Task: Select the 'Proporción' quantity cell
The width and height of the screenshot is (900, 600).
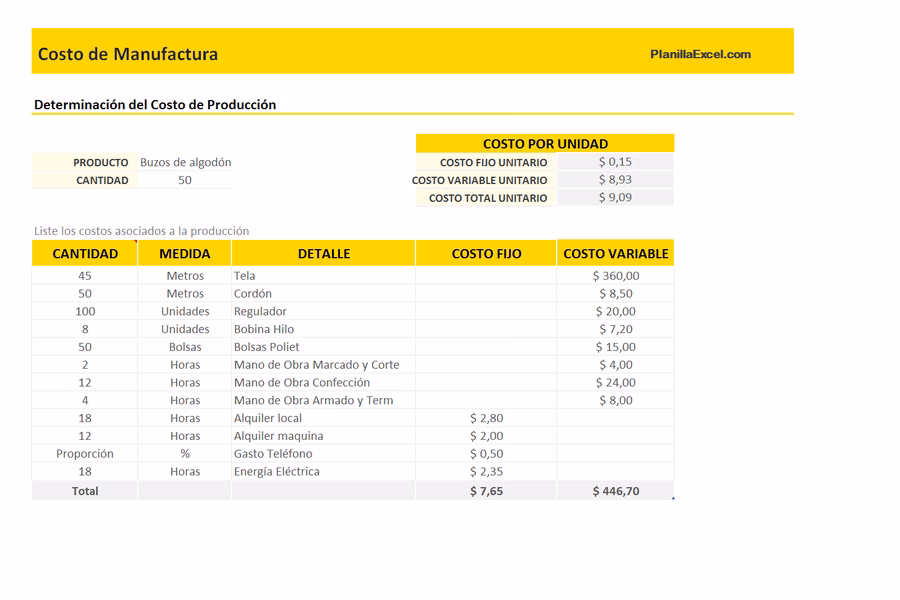Action: [x=85, y=454]
